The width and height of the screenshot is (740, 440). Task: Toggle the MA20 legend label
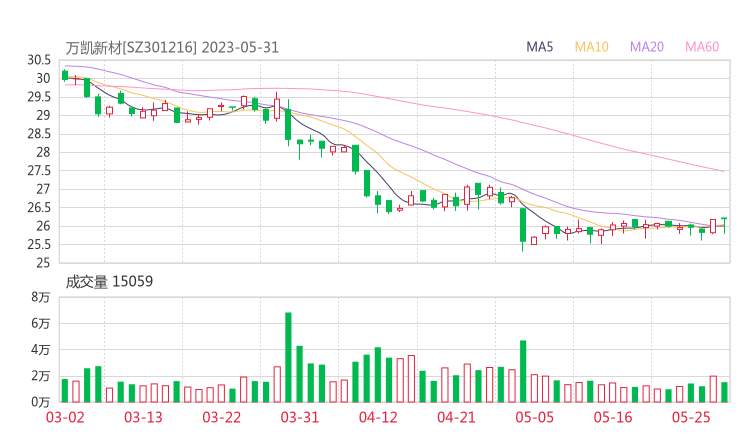pos(647,47)
